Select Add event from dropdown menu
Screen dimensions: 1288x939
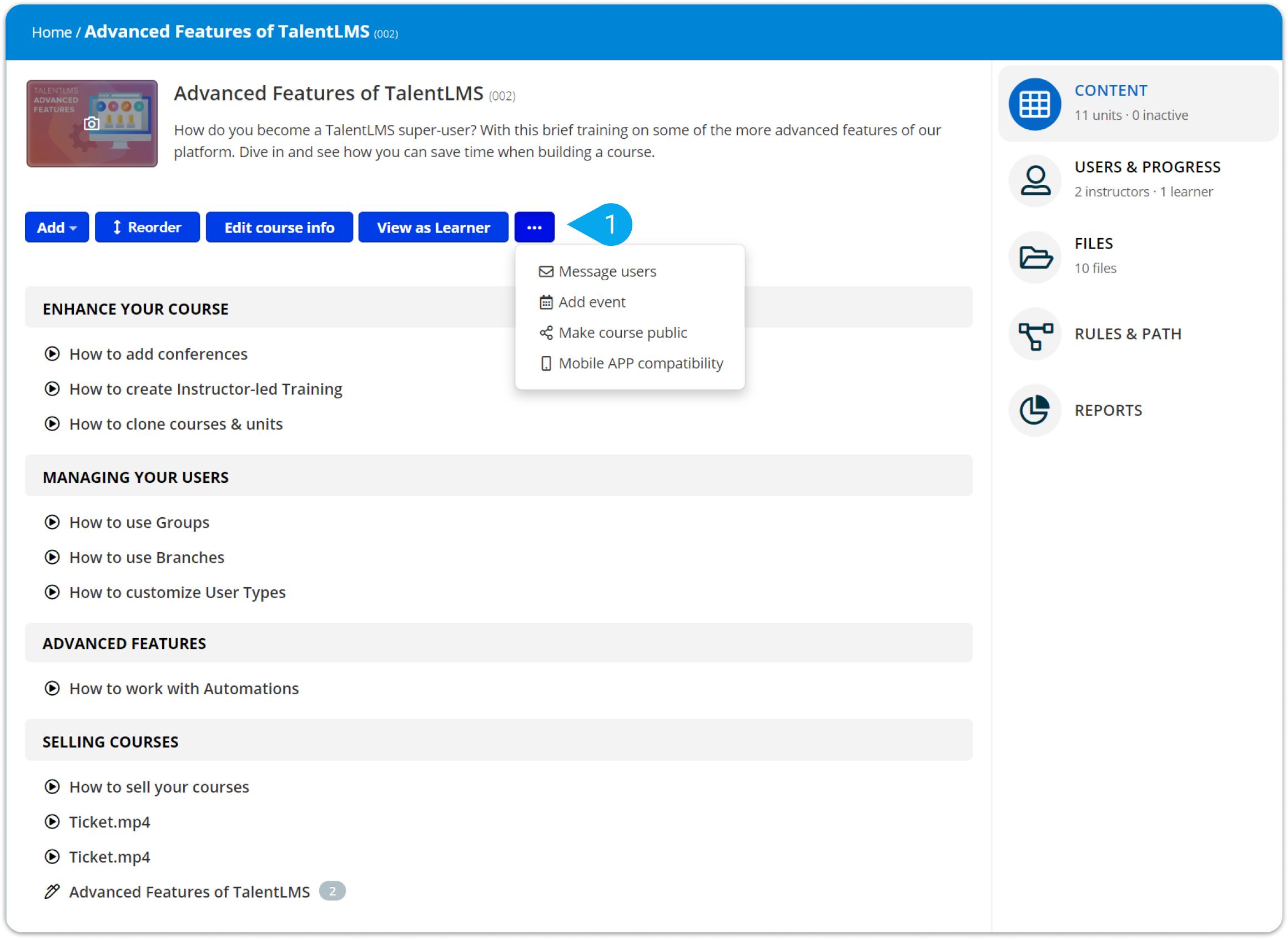(591, 302)
